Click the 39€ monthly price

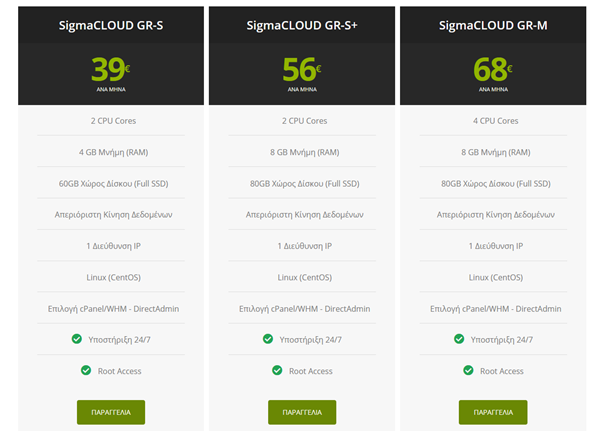(110, 69)
